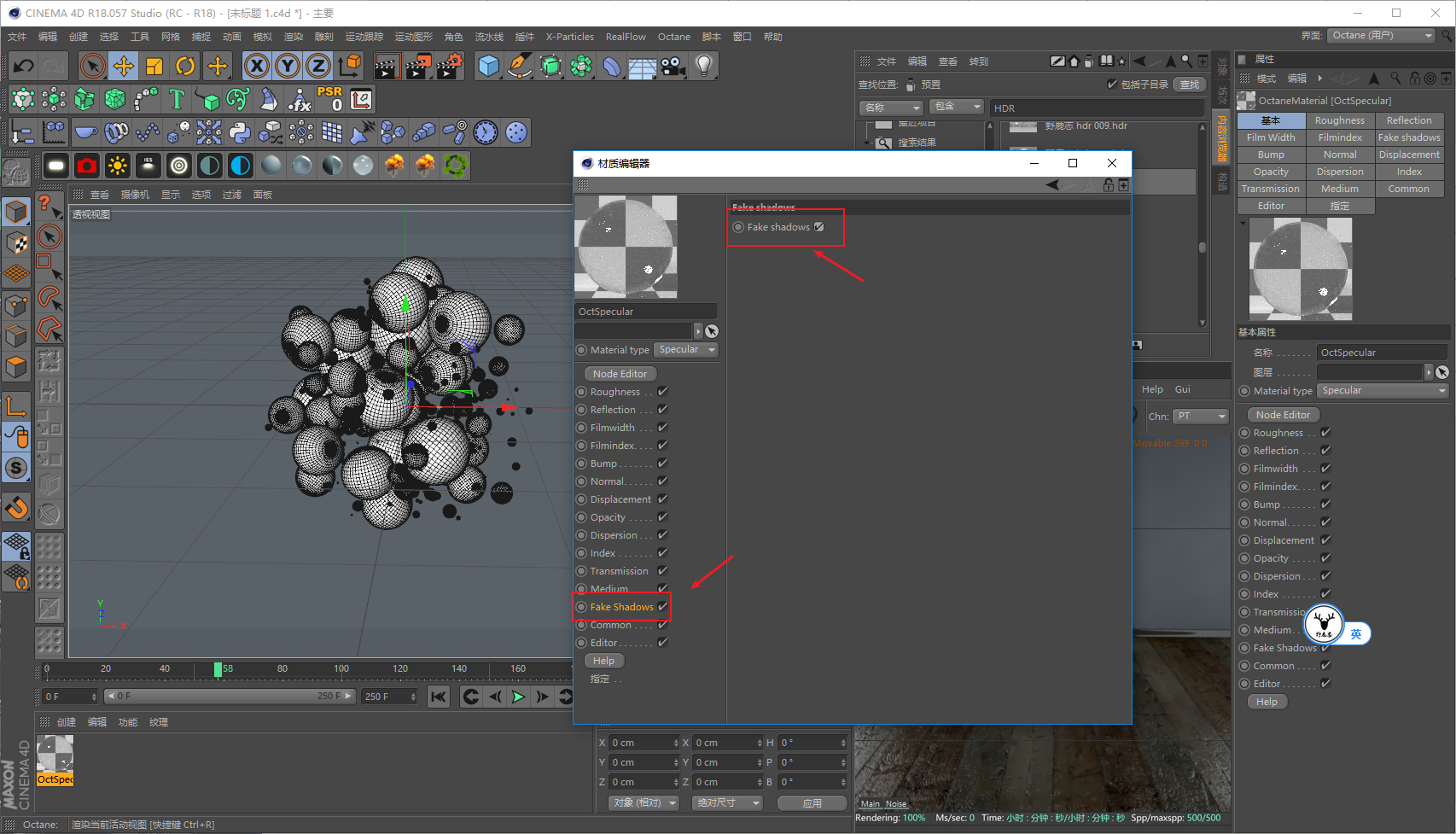Click Help button in Material Editor
The image size is (1456, 834).
coord(604,661)
